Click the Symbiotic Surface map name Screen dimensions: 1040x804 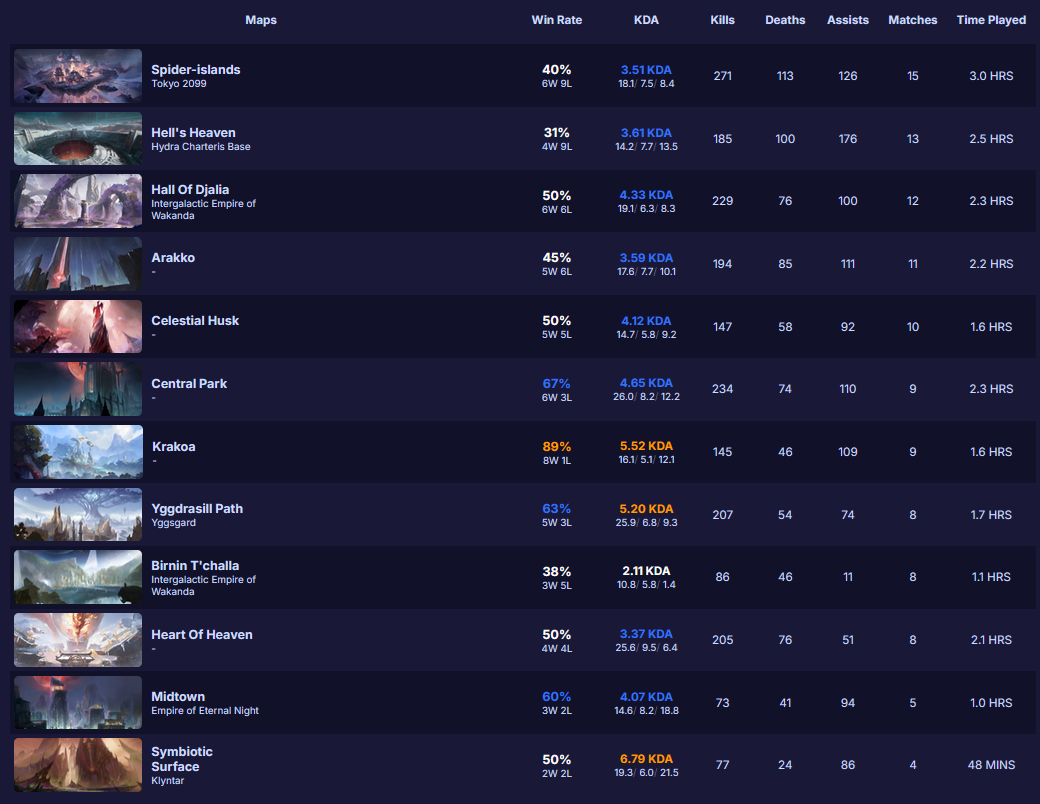182,759
